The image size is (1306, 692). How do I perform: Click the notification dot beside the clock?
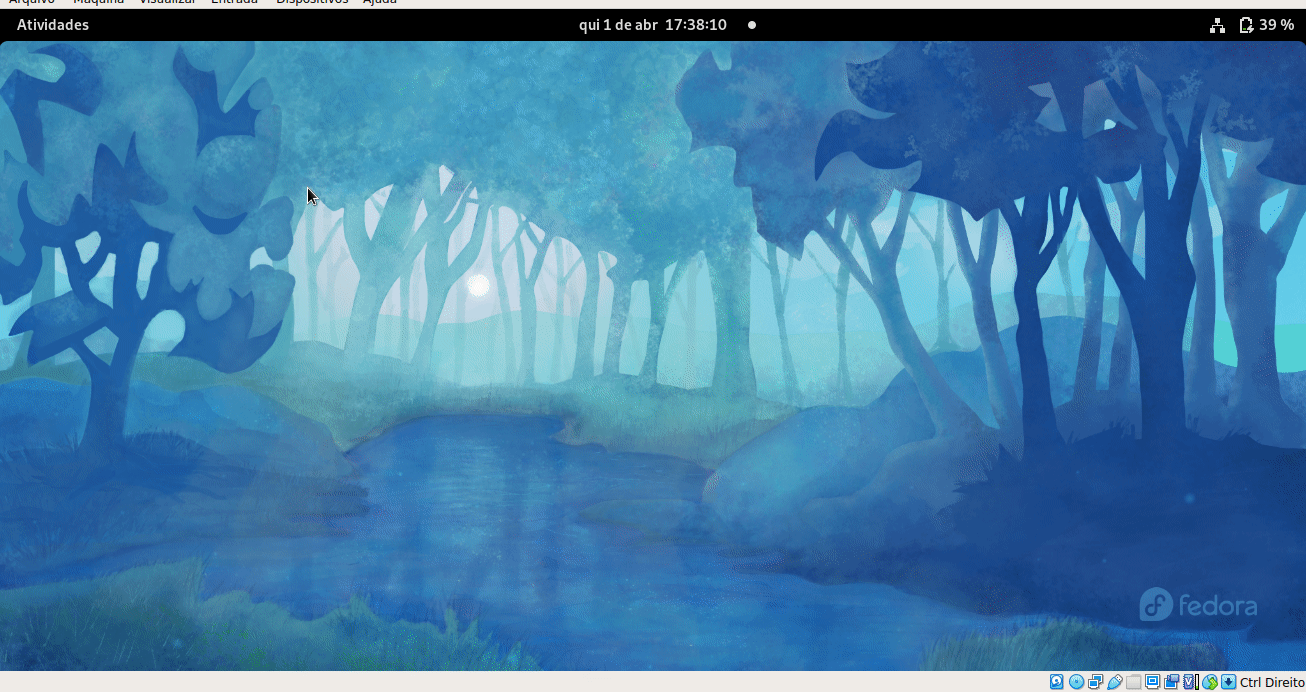click(x=752, y=25)
